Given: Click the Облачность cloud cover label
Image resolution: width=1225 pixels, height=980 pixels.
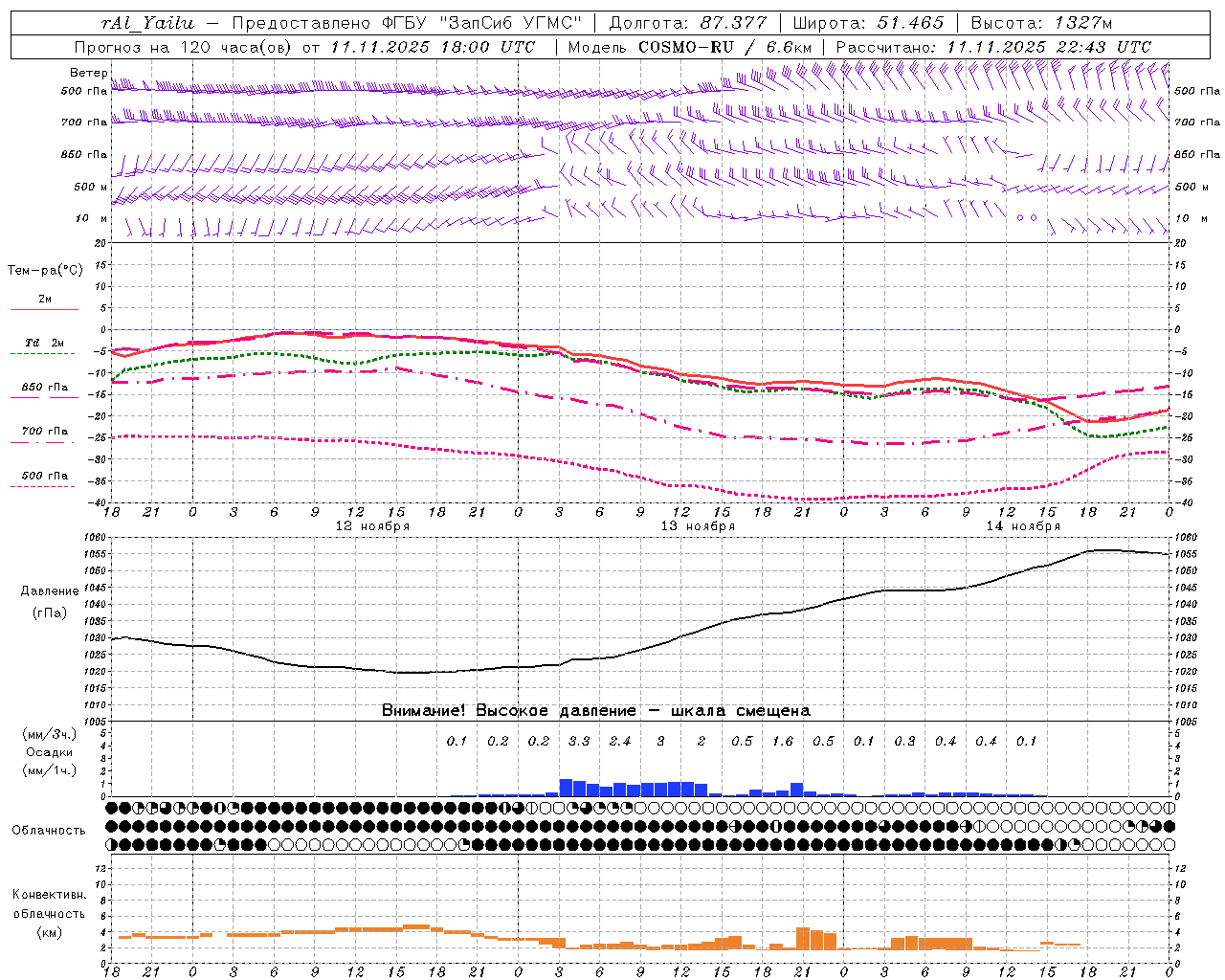Looking at the screenshot, I should (x=49, y=831).
